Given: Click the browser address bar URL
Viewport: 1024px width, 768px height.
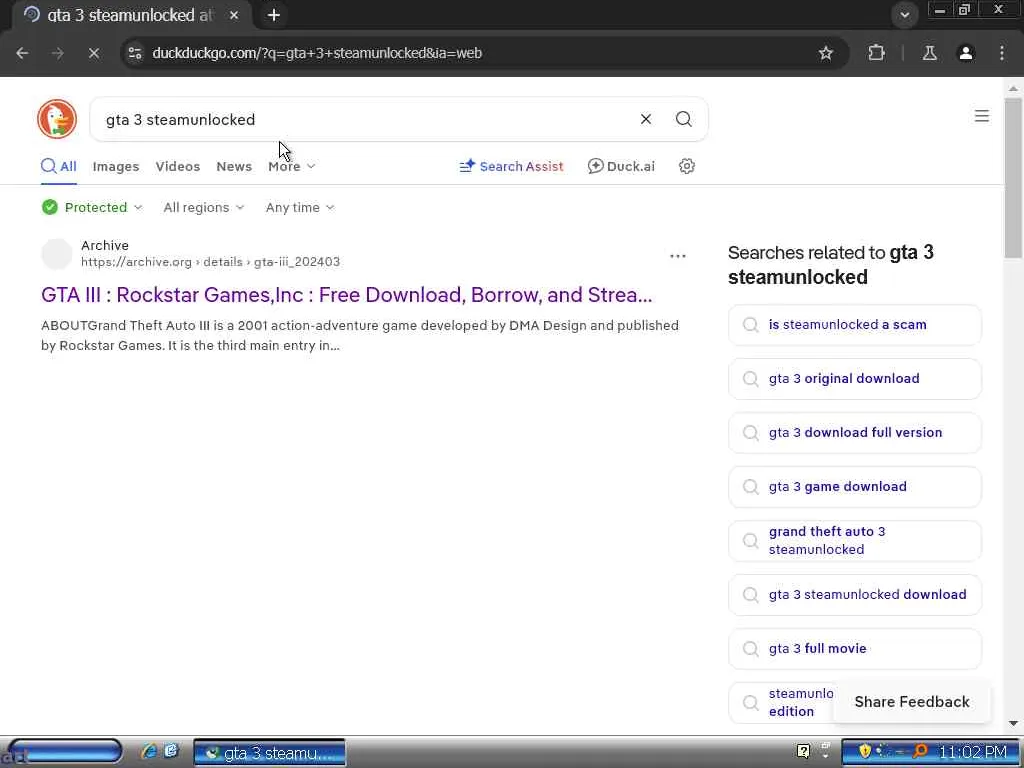Looking at the screenshot, I should [x=317, y=53].
